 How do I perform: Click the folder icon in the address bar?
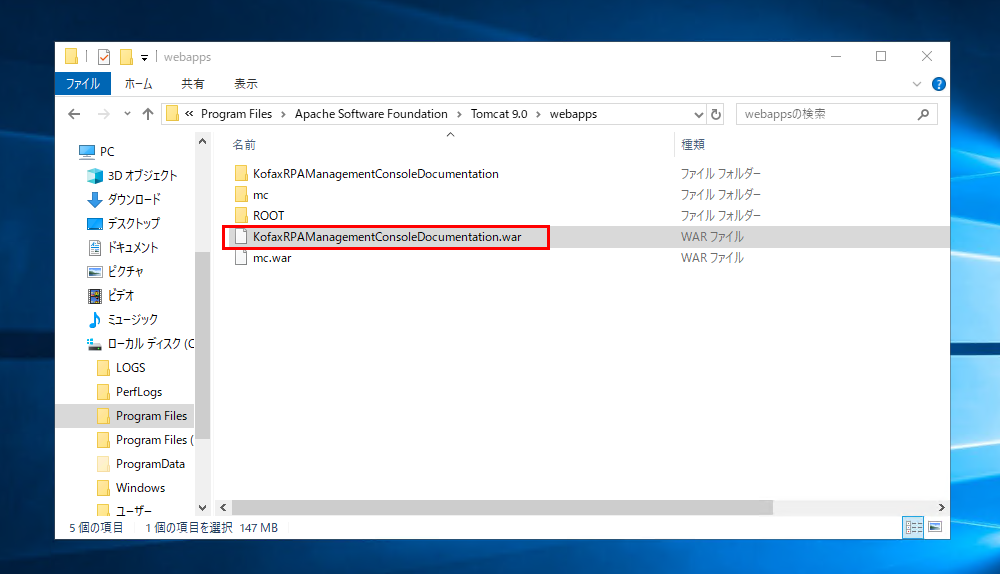[x=172, y=114]
